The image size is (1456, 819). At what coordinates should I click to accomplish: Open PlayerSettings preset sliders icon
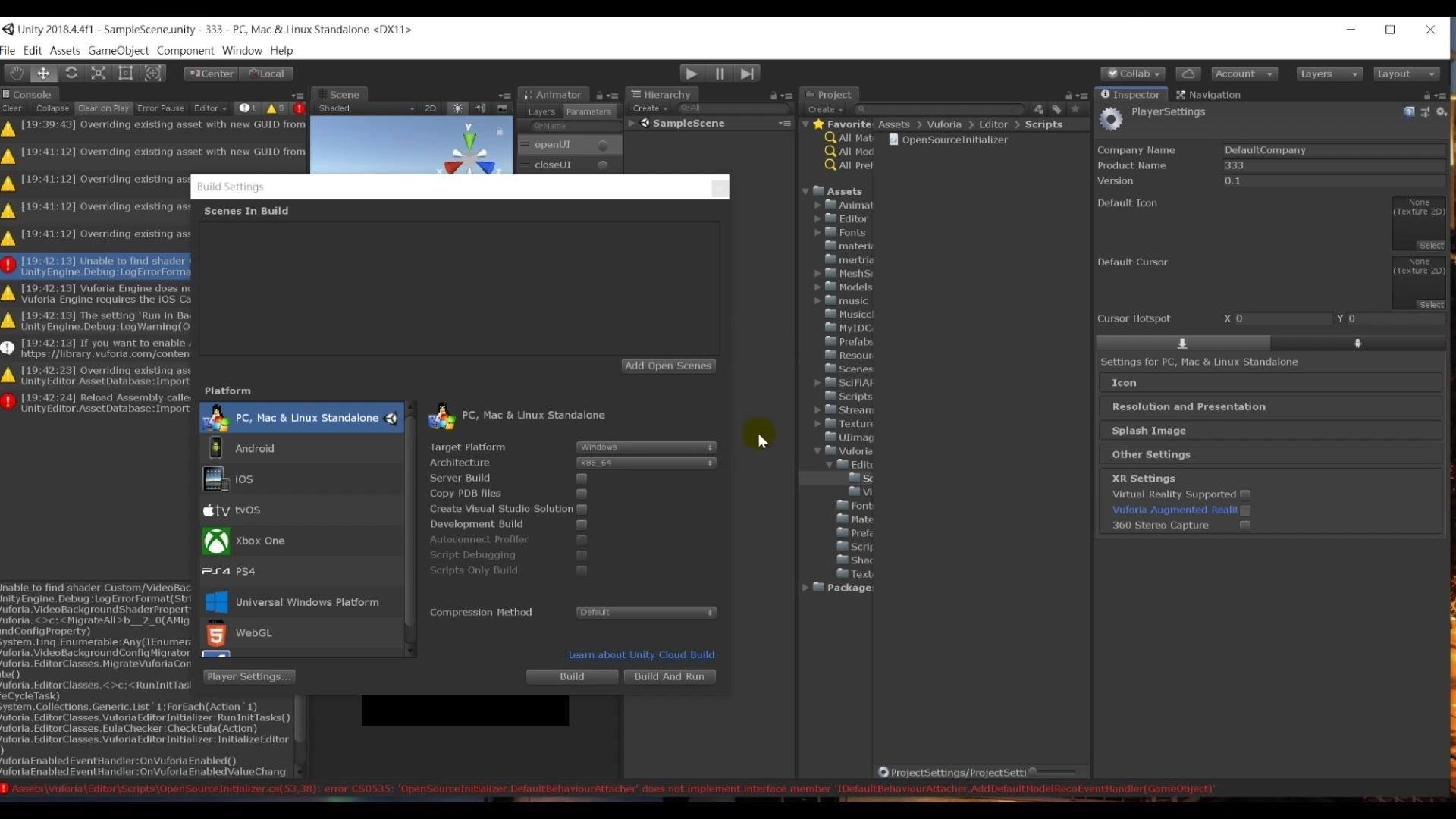1425,111
